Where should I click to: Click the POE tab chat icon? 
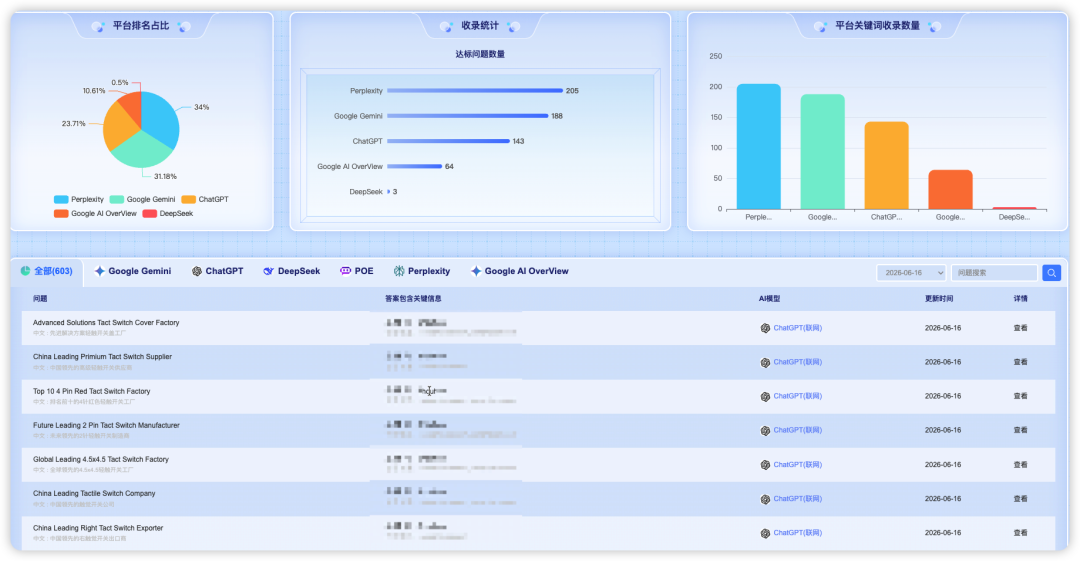345,272
